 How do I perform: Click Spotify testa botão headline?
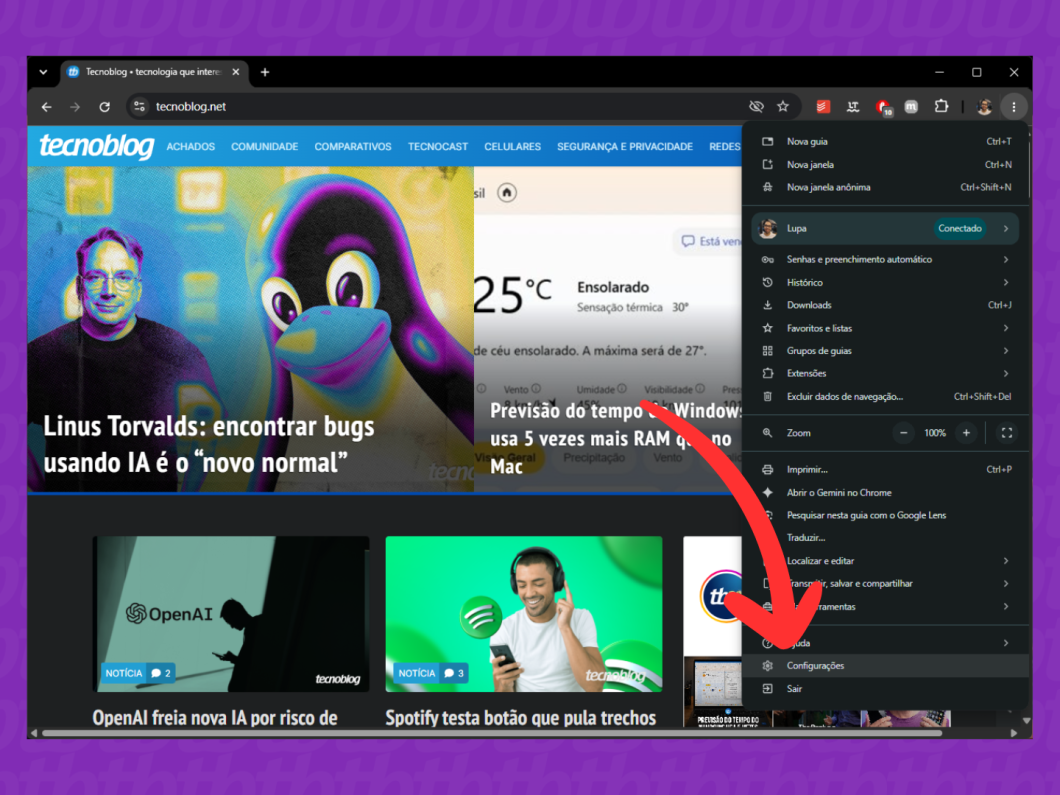[x=521, y=717]
